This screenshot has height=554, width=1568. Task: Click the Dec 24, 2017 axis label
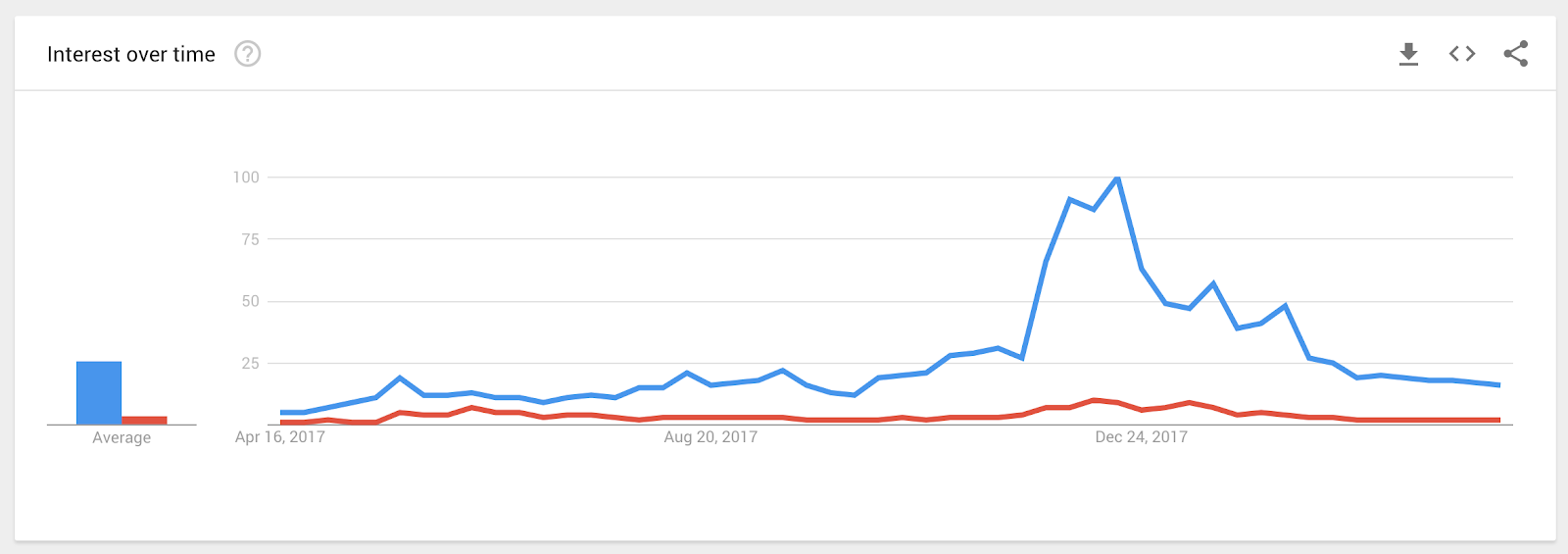coord(1141,437)
